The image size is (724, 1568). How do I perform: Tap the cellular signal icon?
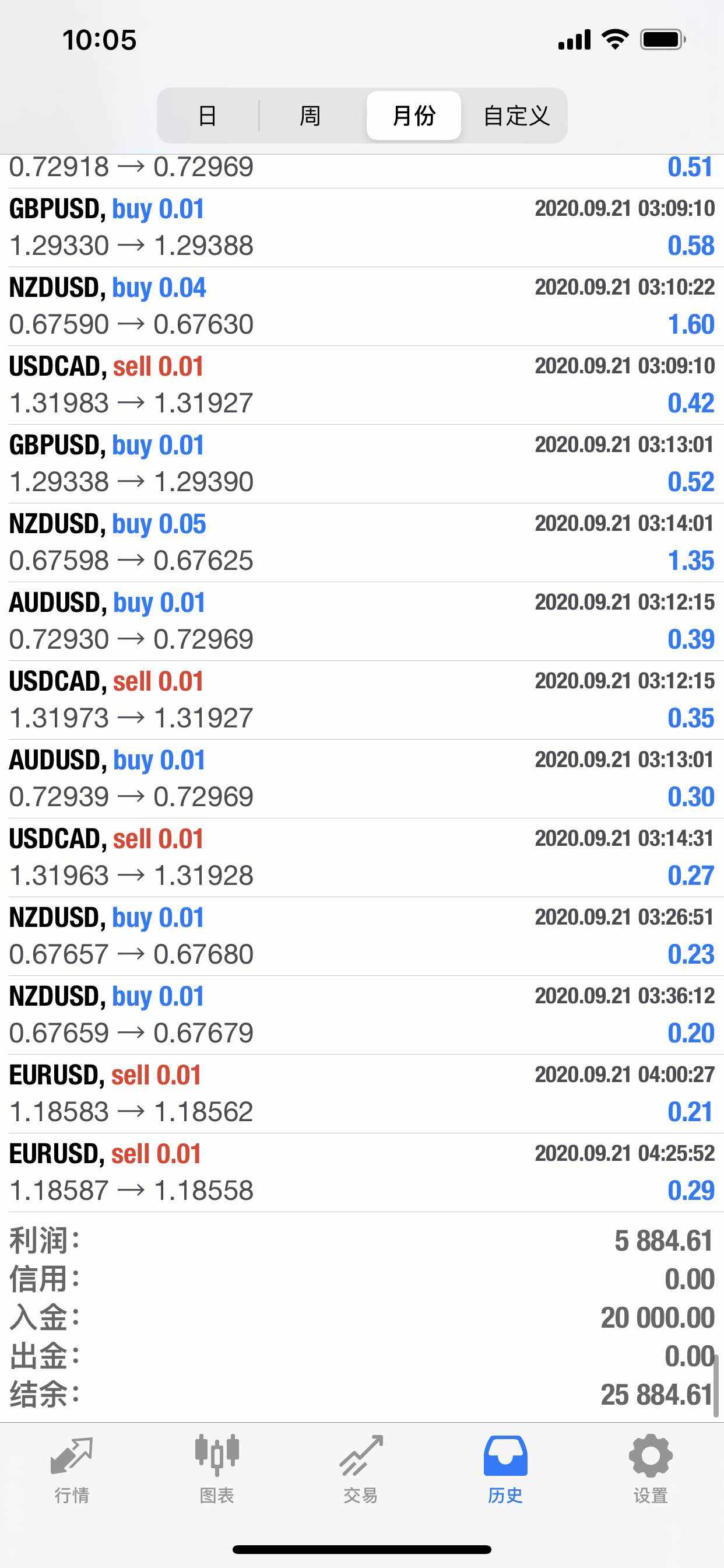(574, 40)
